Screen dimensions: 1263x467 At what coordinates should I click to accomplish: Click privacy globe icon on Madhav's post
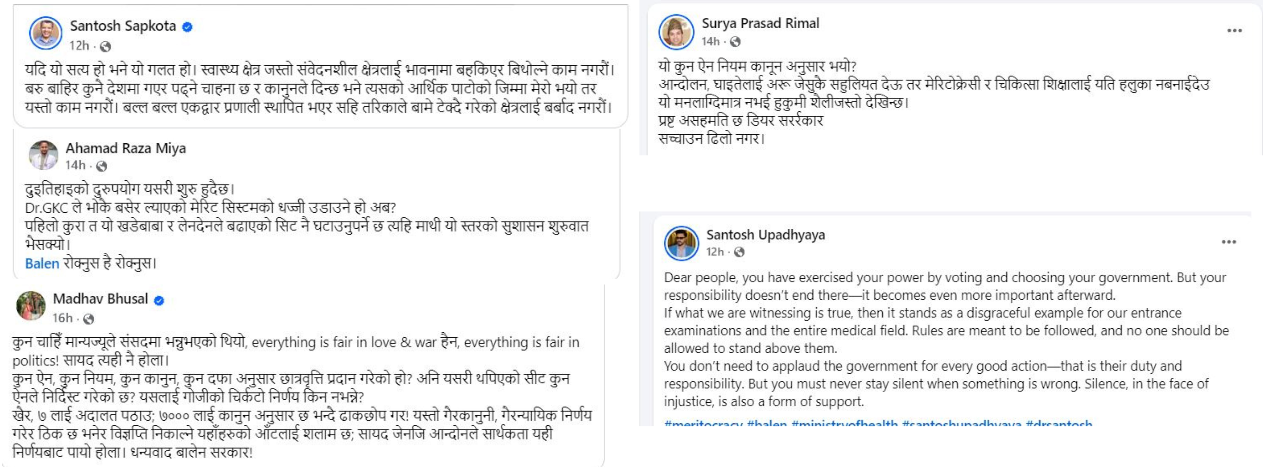[88, 318]
